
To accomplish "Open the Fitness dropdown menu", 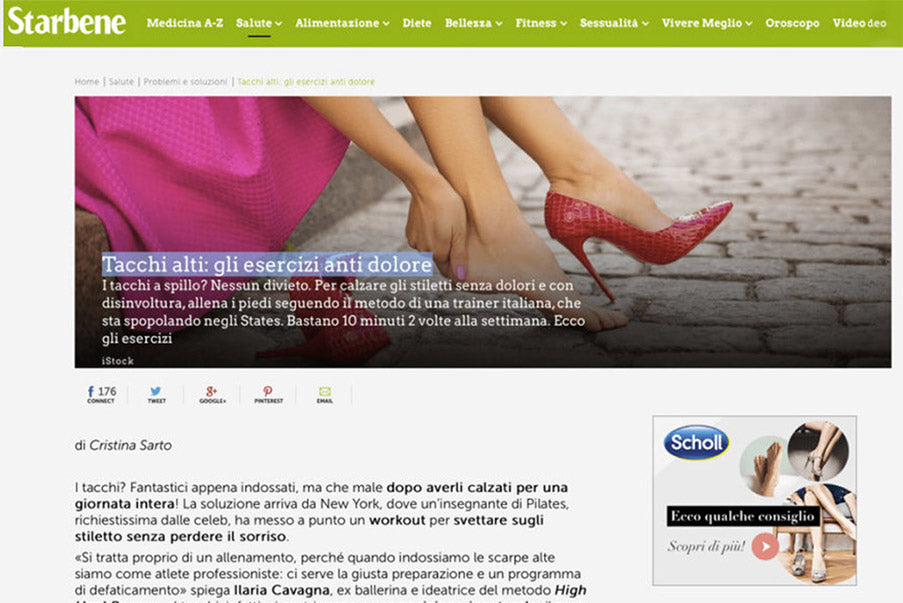I will click(x=541, y=23).
